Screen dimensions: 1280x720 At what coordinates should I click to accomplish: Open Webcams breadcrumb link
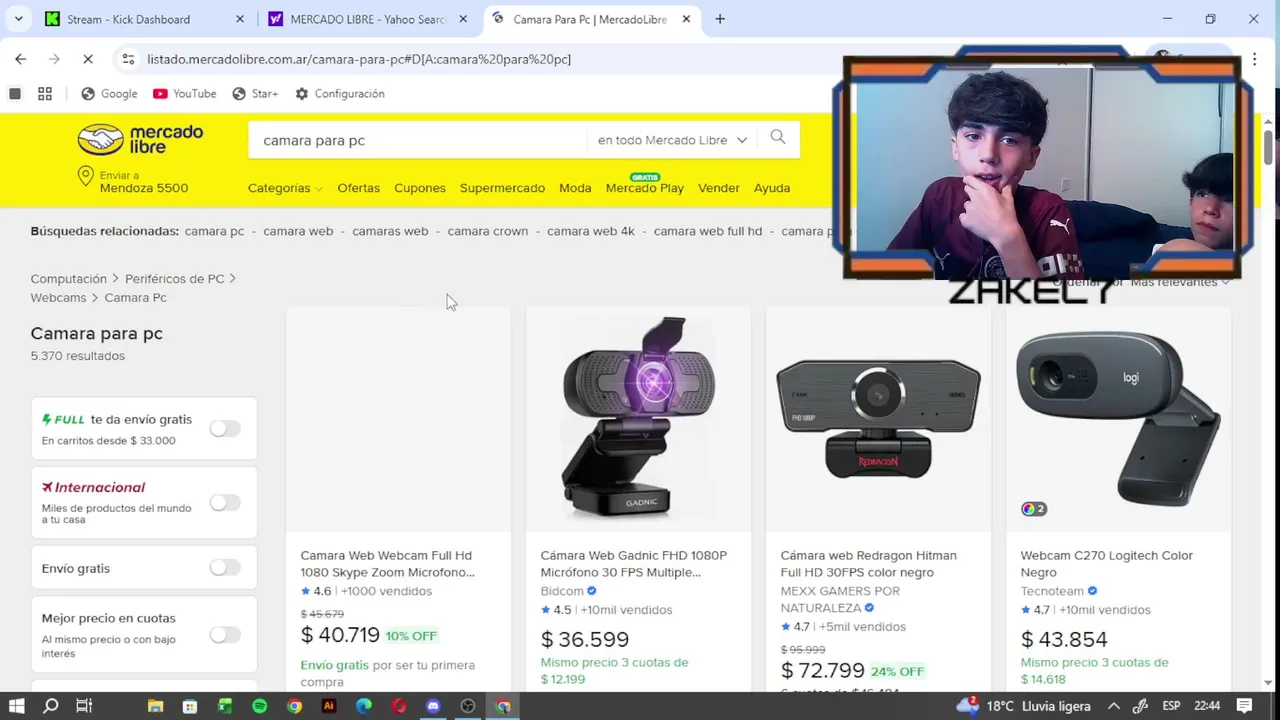(58, 298)
